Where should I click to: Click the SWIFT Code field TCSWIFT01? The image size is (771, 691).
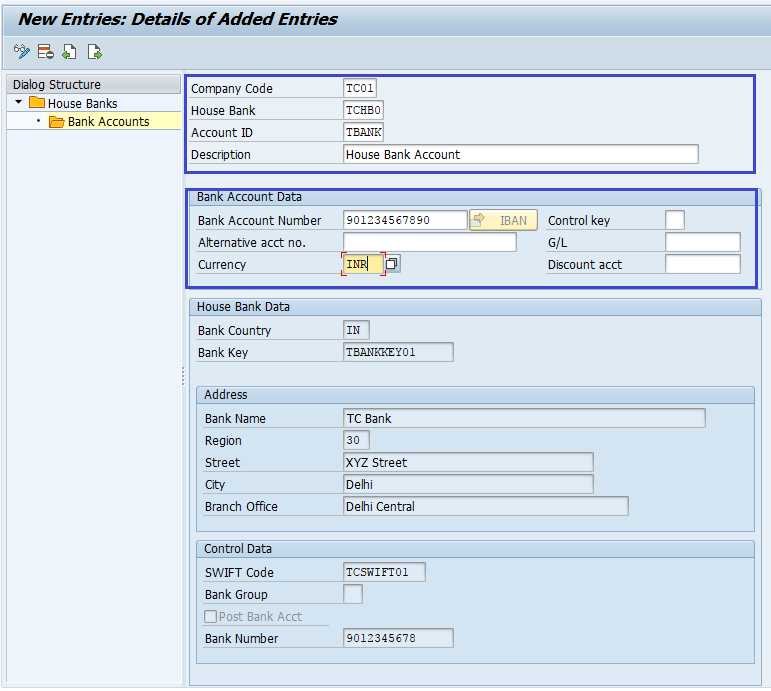tap(384, 572)
